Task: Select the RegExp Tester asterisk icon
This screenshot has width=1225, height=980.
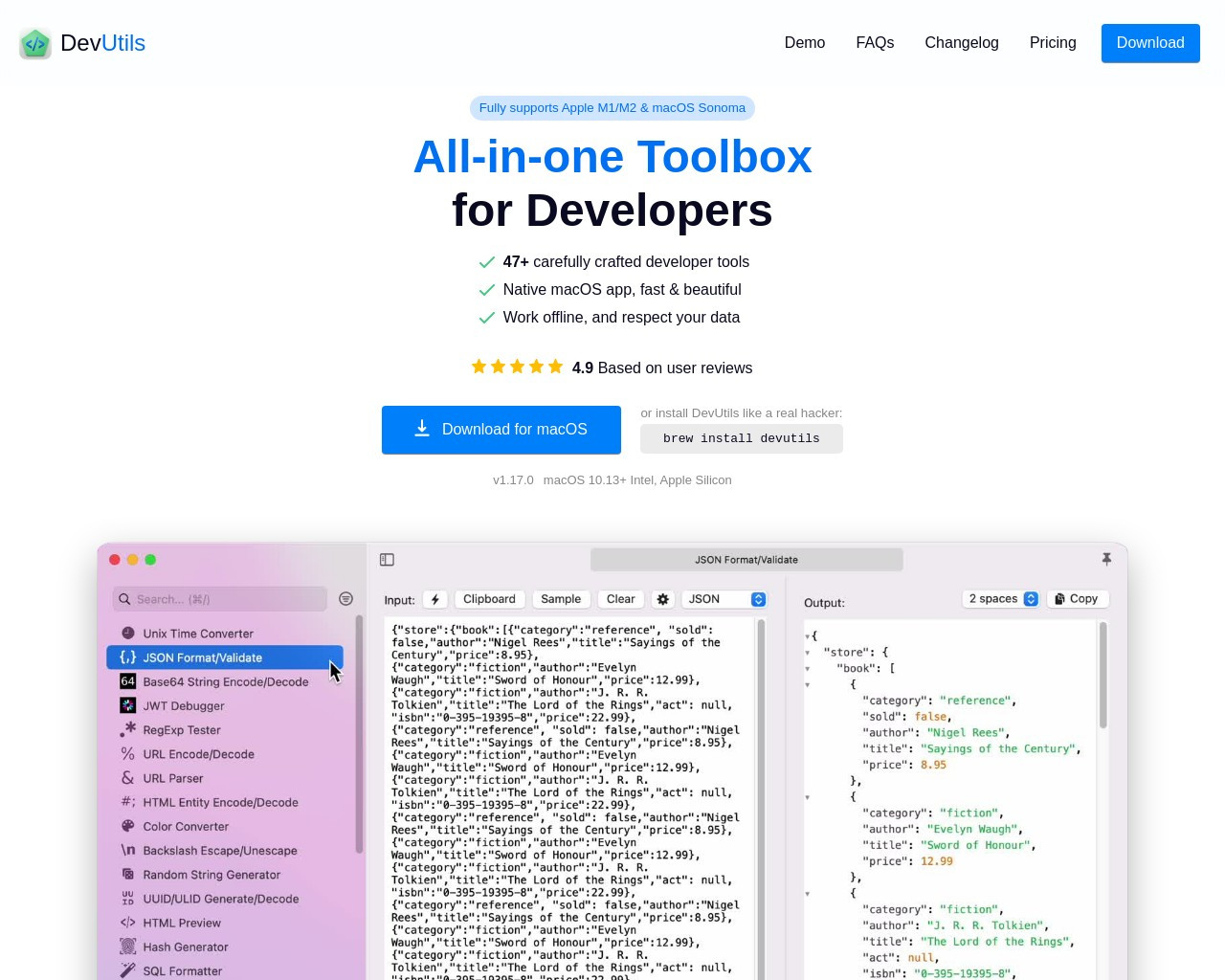Action: [x=128, y=729]
